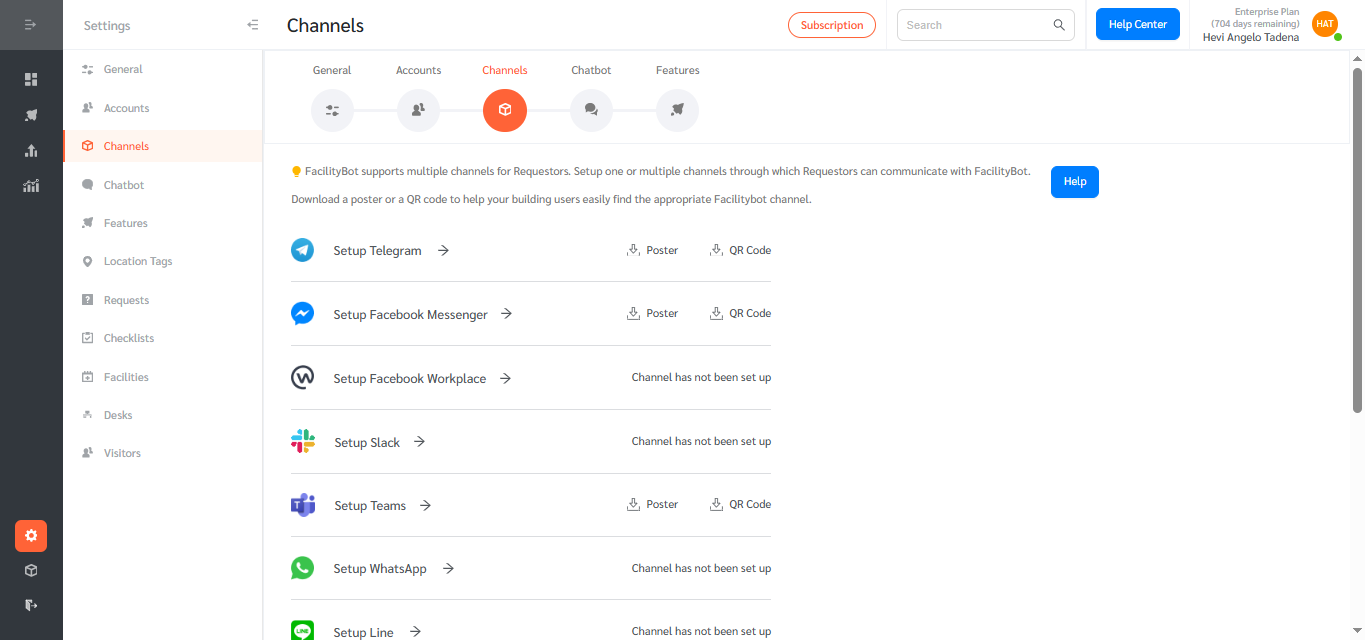Open General in Settings sidebar
Viewport: 1365px width, 640px height.
(162, 69)
